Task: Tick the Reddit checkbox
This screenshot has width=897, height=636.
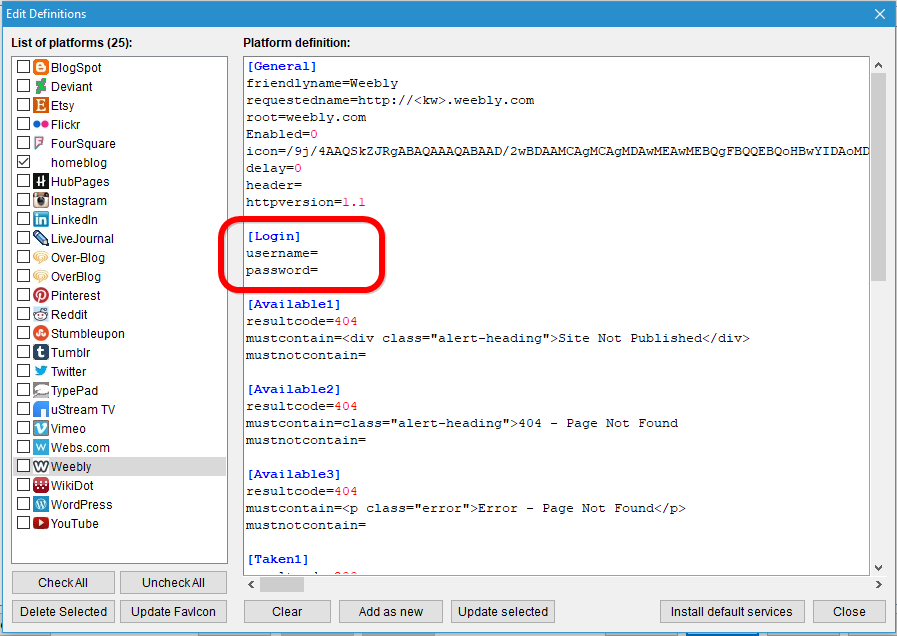Action: [23, 313]
